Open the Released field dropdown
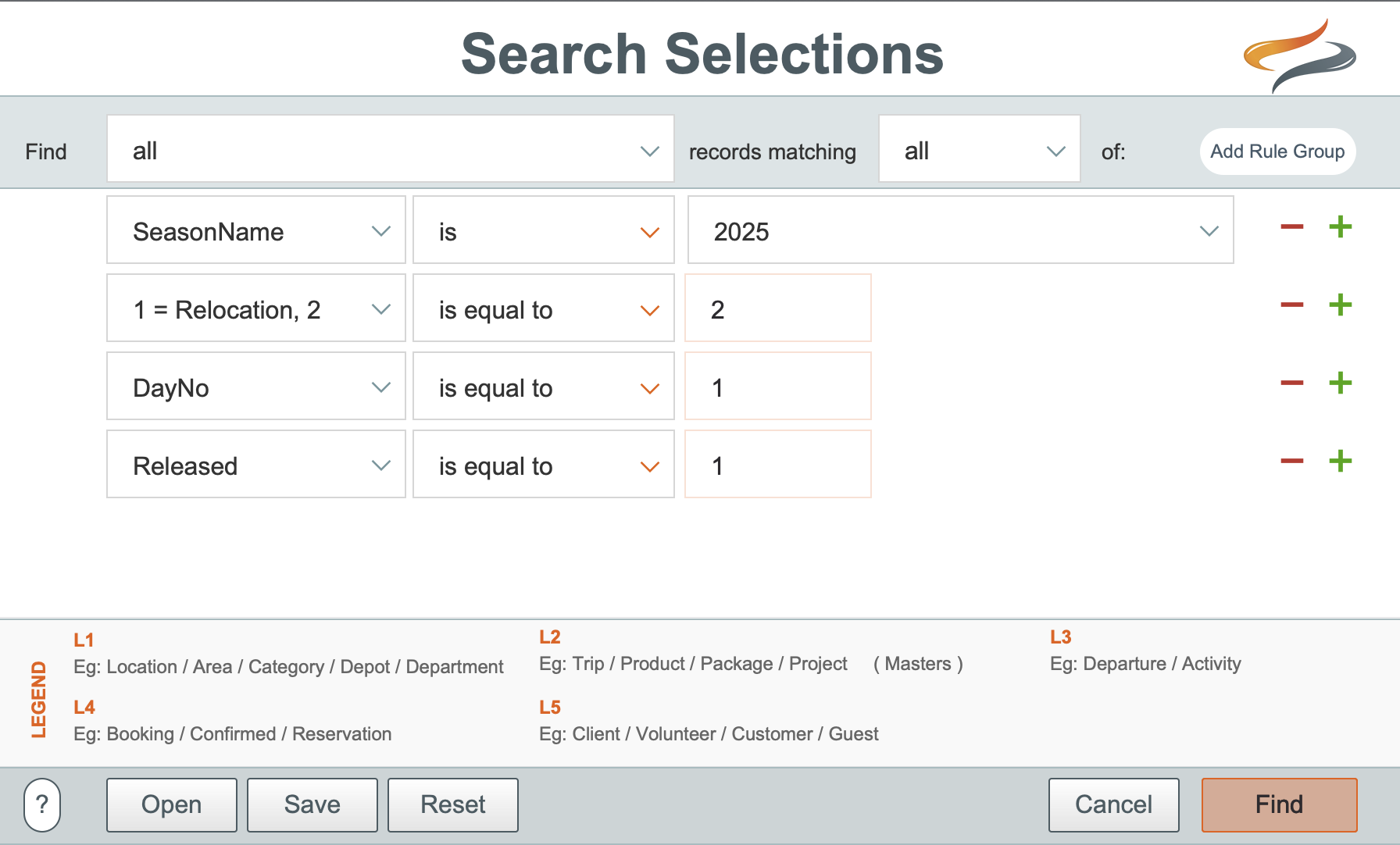This screenshot has height=845, width=1400. point(256,465)
